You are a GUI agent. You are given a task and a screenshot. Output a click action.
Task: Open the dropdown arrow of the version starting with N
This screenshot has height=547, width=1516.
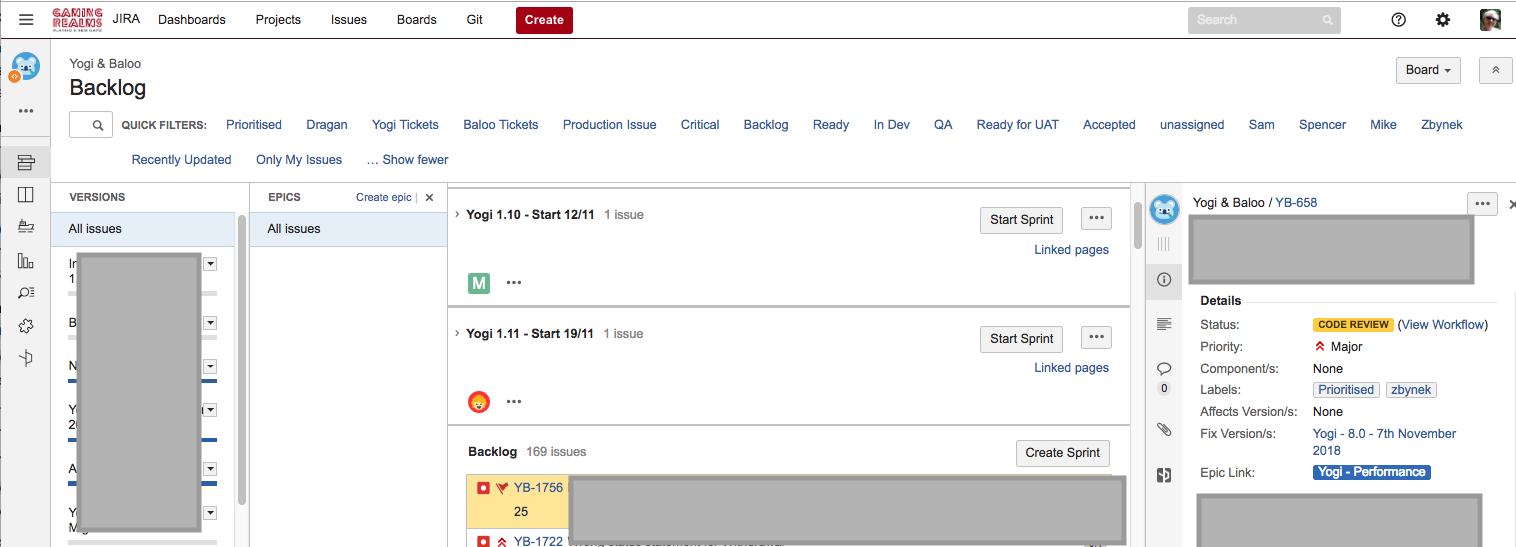(x=210, y=367)
